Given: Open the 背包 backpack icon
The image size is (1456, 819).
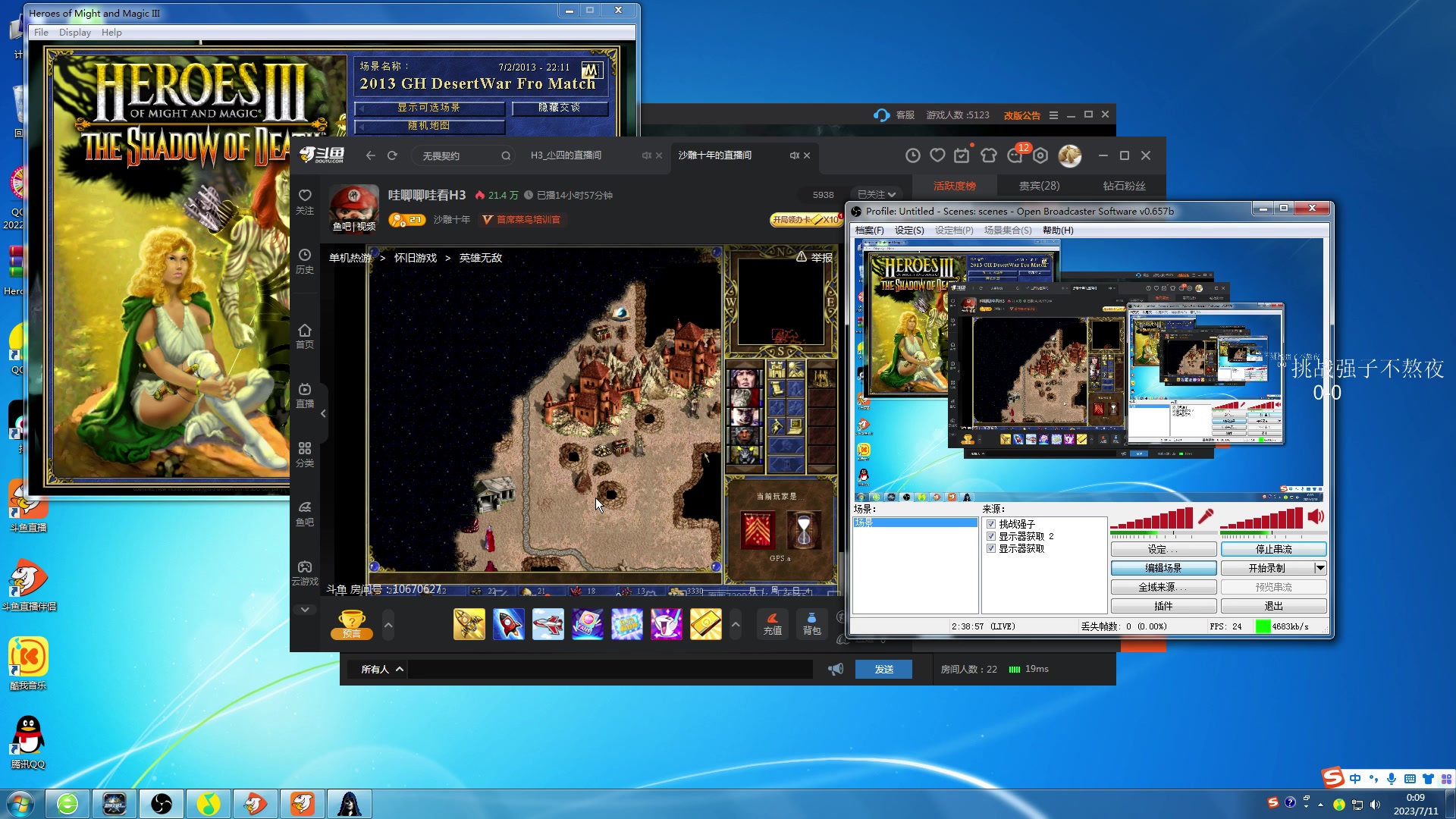Looking at the screenshot, I should pos(812,623).
